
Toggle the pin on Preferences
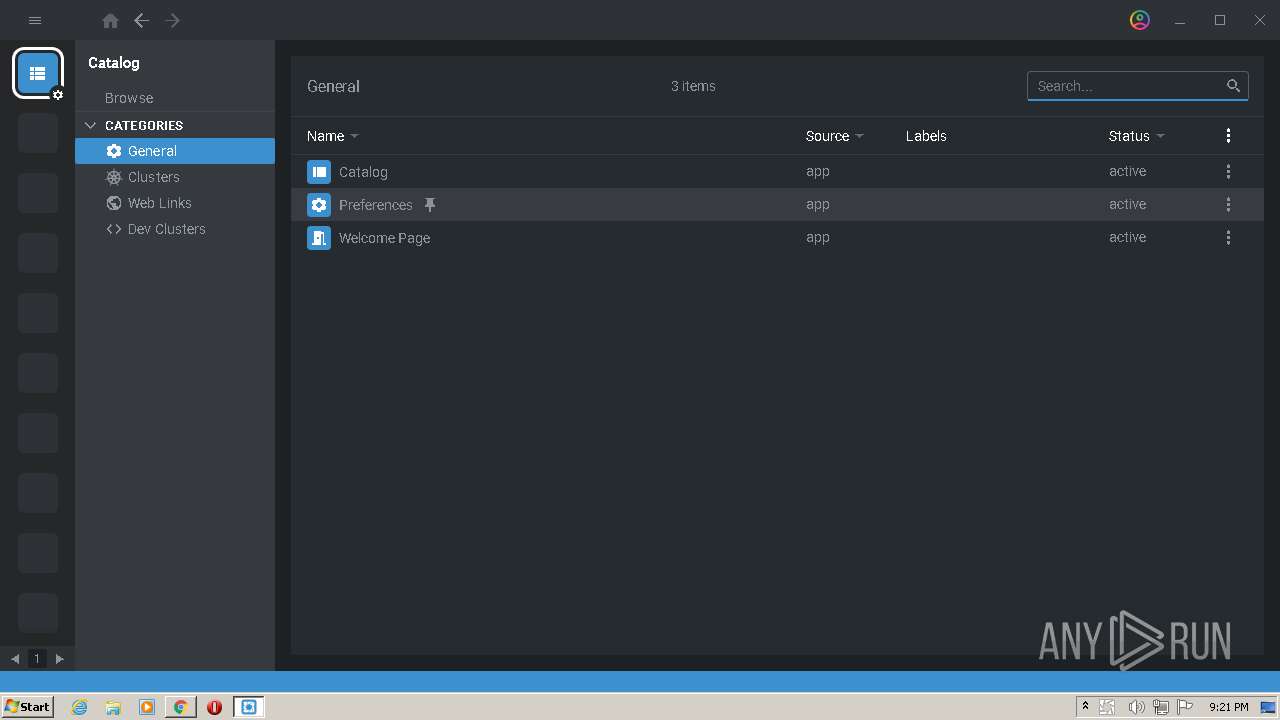430,205
